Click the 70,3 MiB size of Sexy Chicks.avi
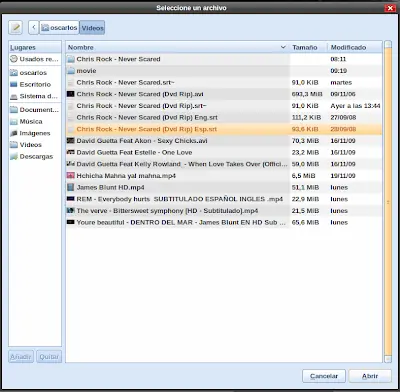The width and height of the screenshot is (400, 392). pos(305,141)
